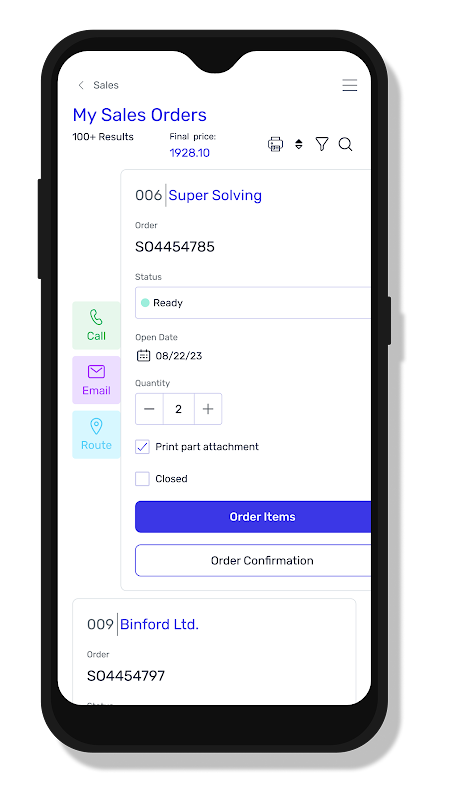The height and width of the screenshot is (800, 450).
Task: Tap the Route location pin action
Action: tap(96, 435)
